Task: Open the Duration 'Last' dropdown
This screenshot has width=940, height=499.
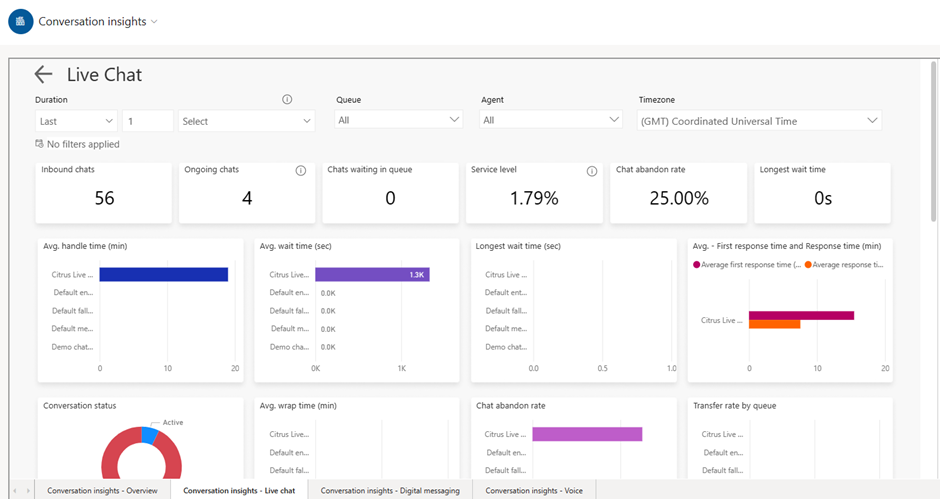Action: click(x=75, y=121)
